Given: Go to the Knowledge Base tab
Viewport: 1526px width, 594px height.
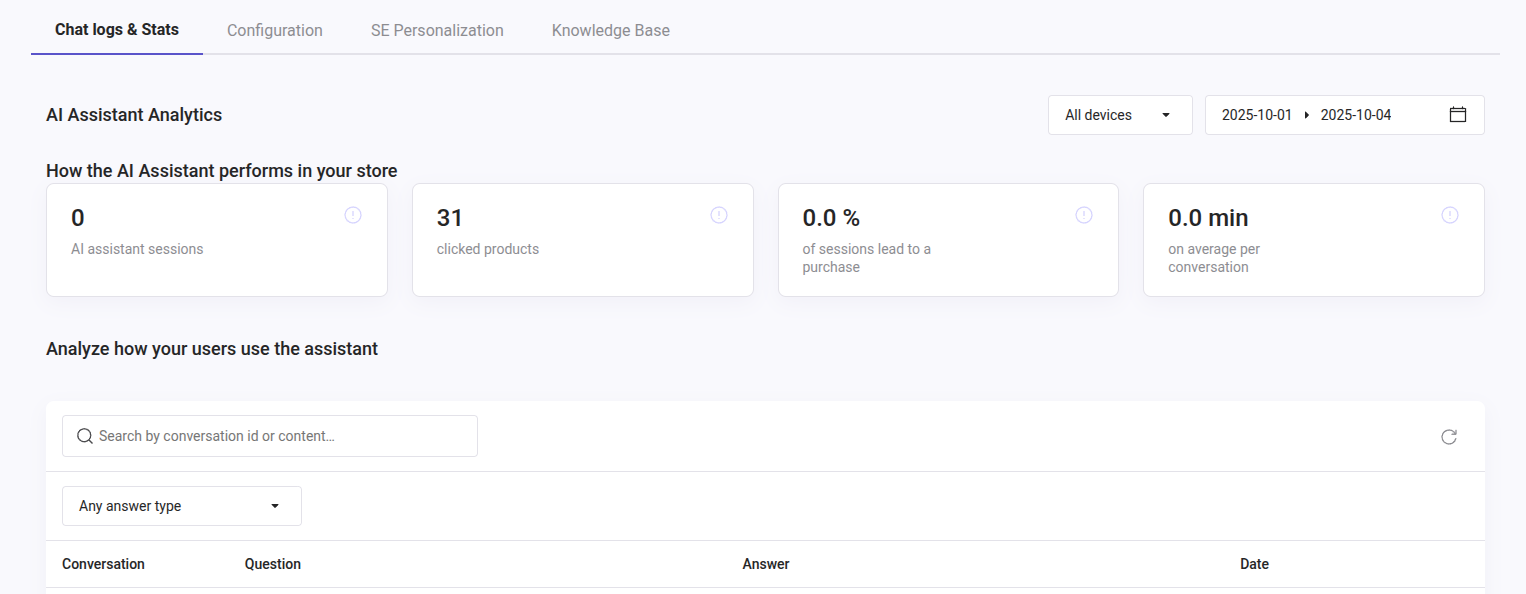Looking at the screenshot, I should point(611,30).
